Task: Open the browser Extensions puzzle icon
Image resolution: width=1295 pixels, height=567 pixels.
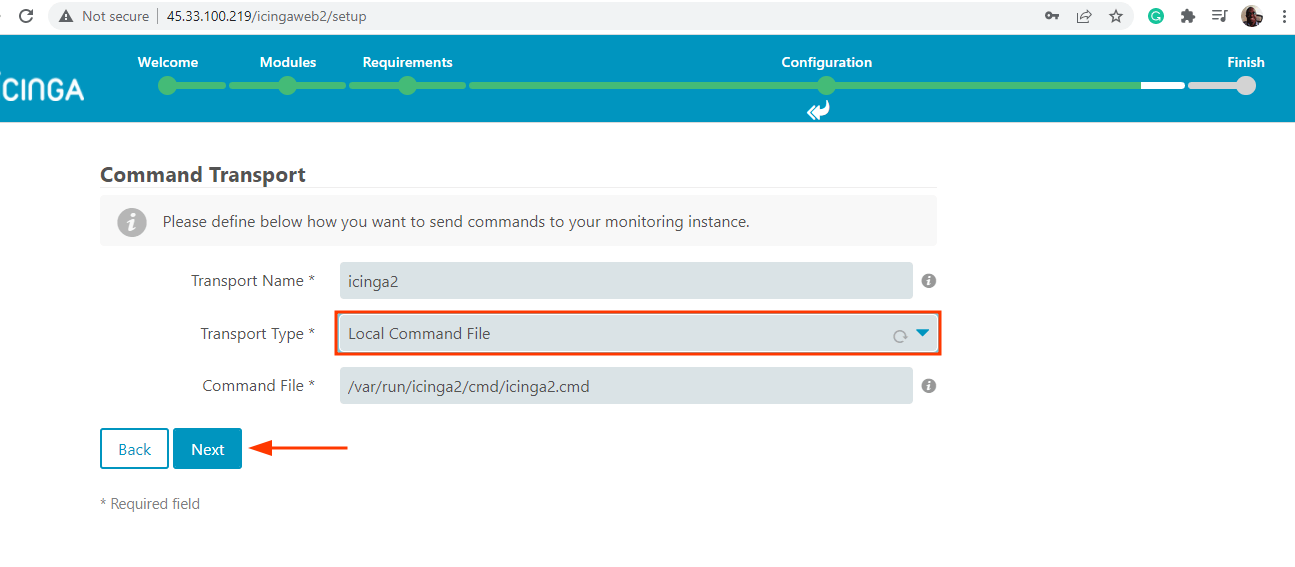Action: [x=1188, y=16]
